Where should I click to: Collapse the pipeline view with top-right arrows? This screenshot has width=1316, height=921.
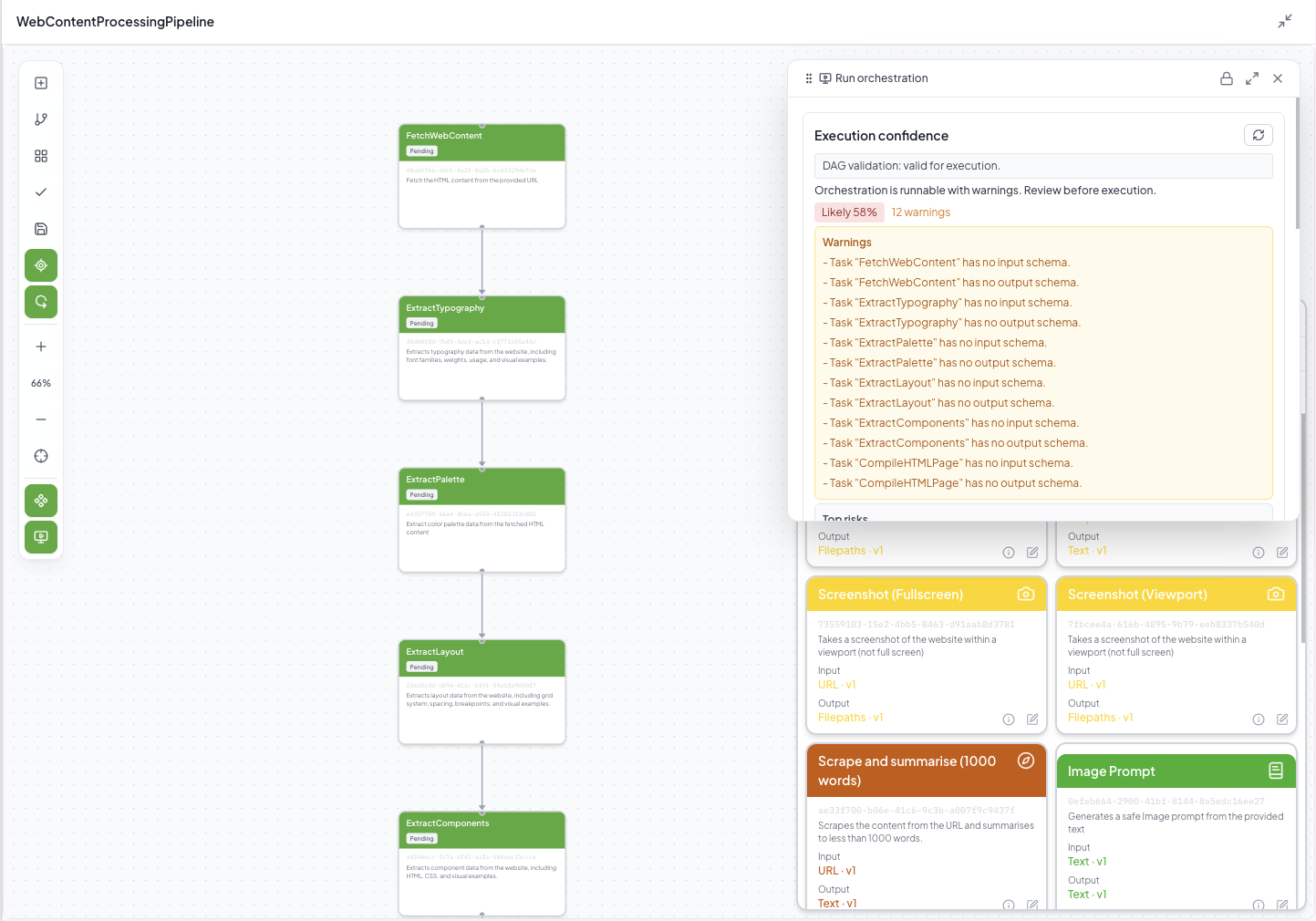point(1285,21)
